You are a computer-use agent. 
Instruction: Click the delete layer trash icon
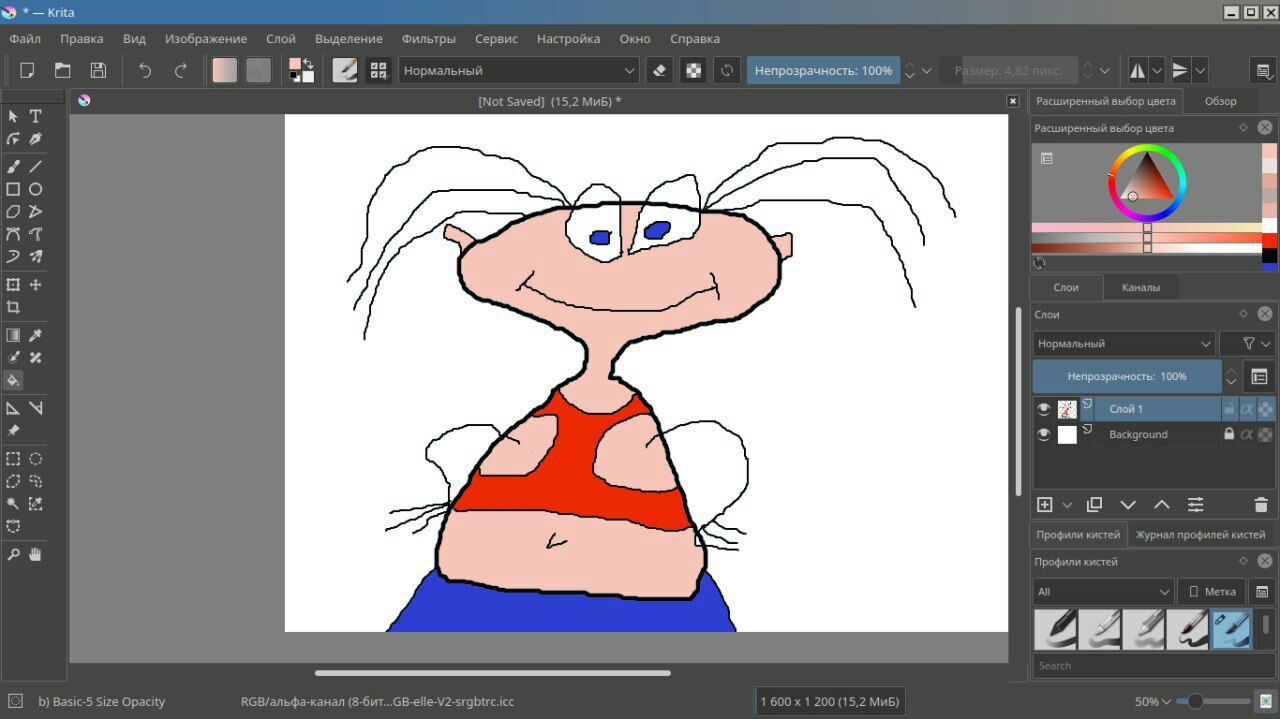point(1260,505)
